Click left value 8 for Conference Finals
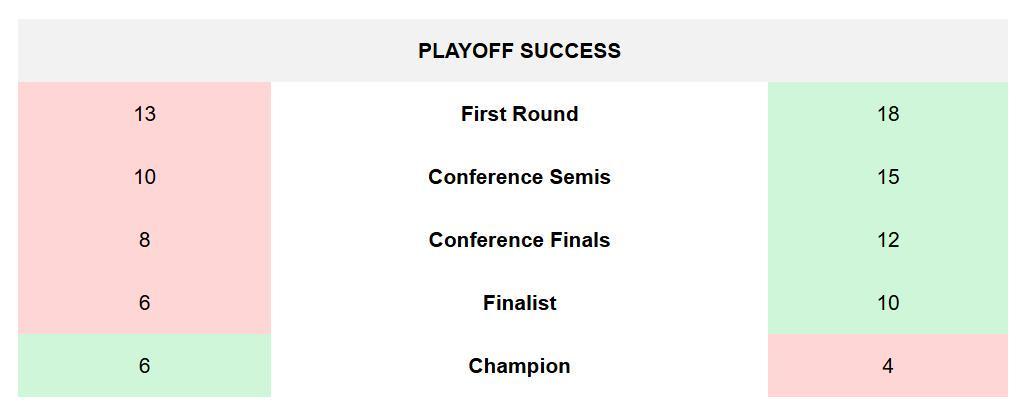 coord(145,240)
